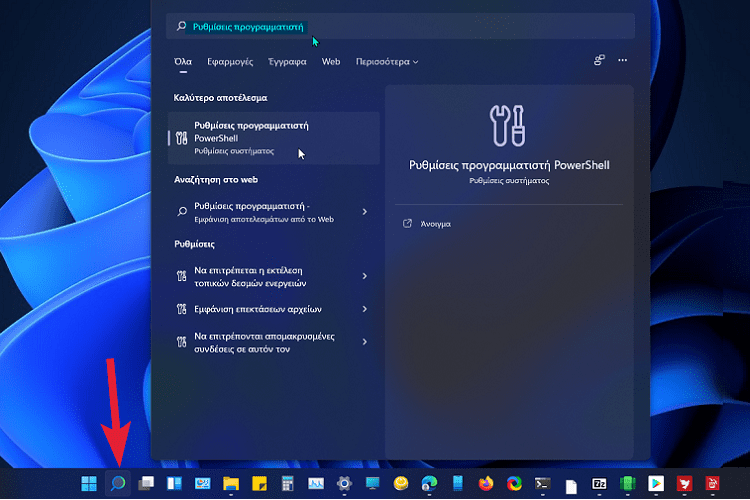Image resolution: width=750 pixels, height=500 pixels.
Task: Open the three-dots search options menu
Action: (622, 60)
